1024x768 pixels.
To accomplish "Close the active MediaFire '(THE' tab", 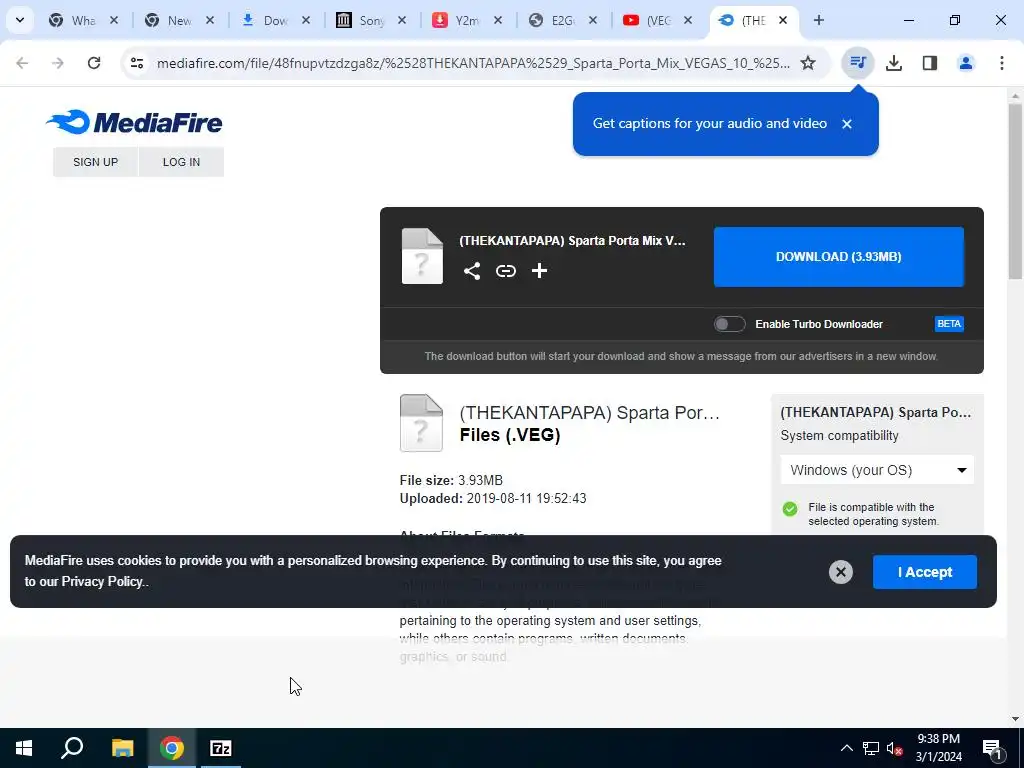I will click(783, 20).
